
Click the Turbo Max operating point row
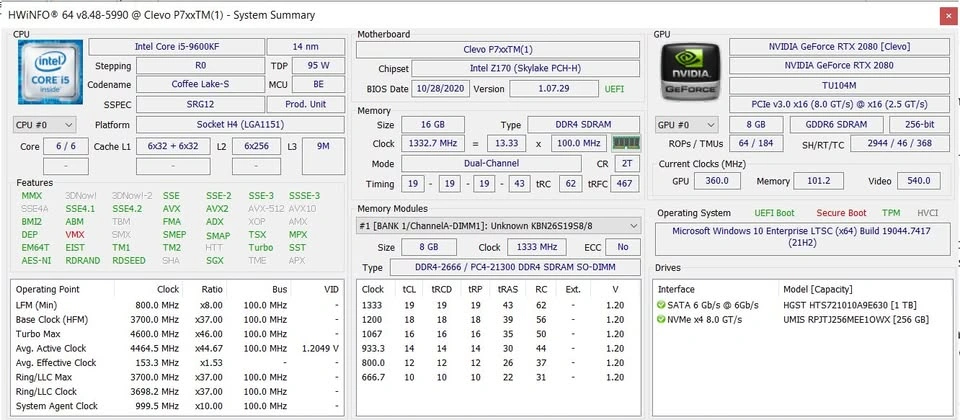click(177, 334)
